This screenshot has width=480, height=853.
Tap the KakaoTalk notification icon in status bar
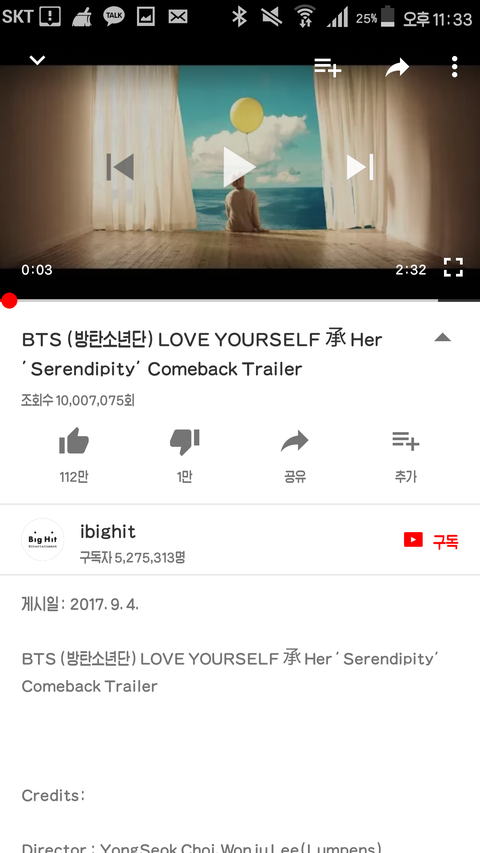114,16
